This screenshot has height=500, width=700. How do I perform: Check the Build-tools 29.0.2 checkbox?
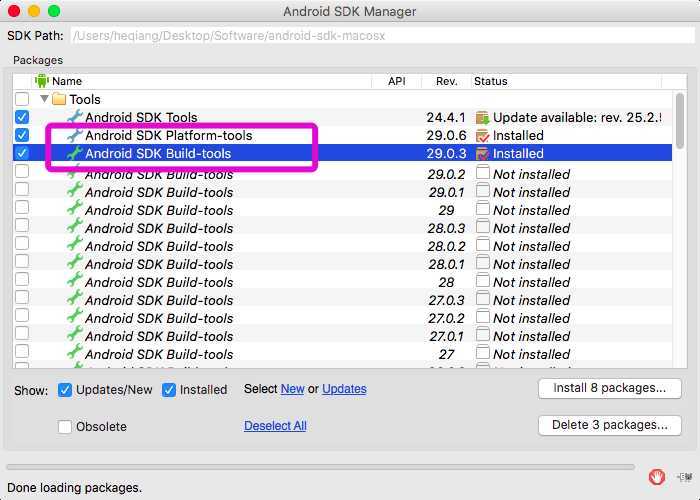[x=22, y=171]
